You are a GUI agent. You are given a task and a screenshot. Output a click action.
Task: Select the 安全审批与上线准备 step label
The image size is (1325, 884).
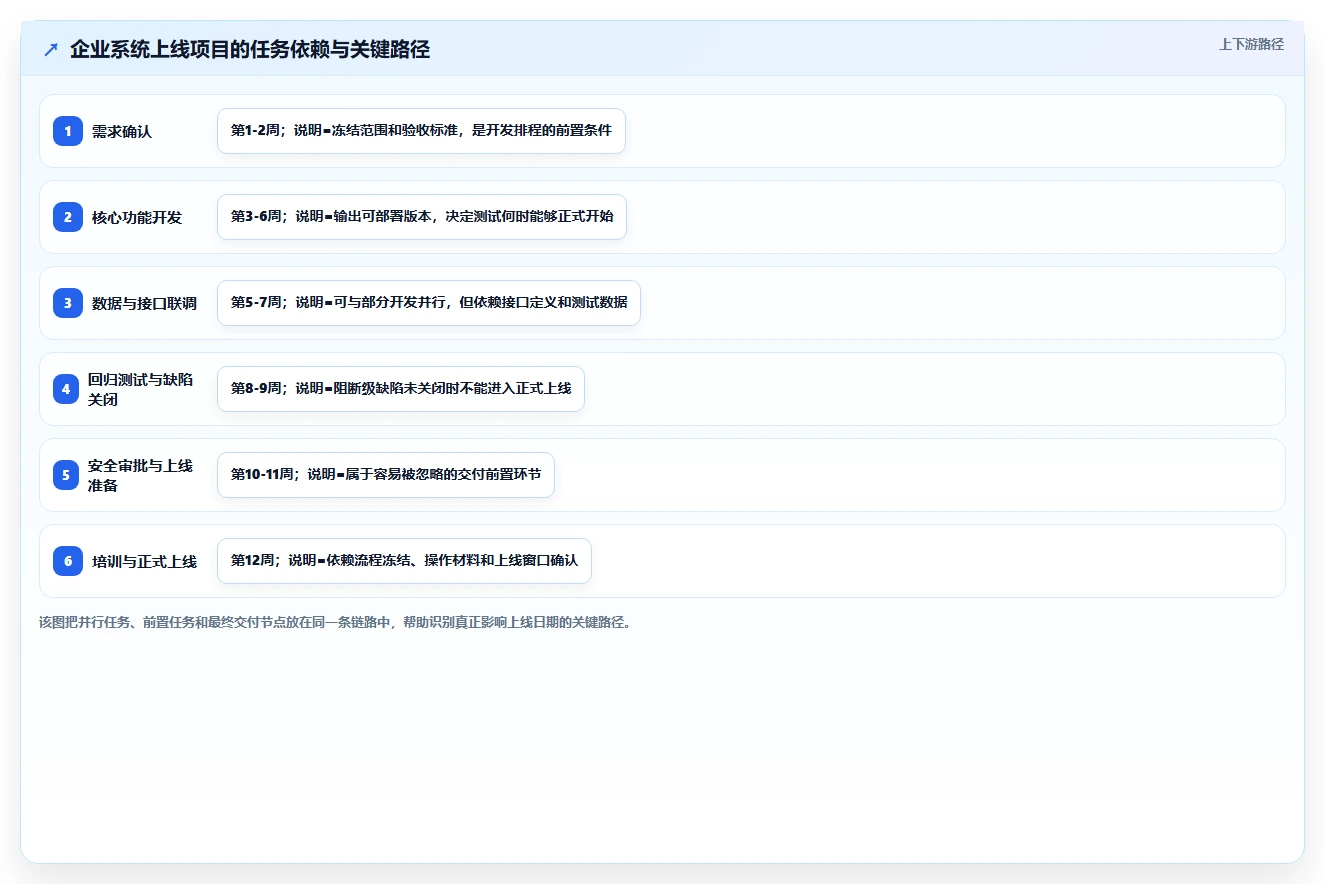pyautogui.click(x=141, y=475)
